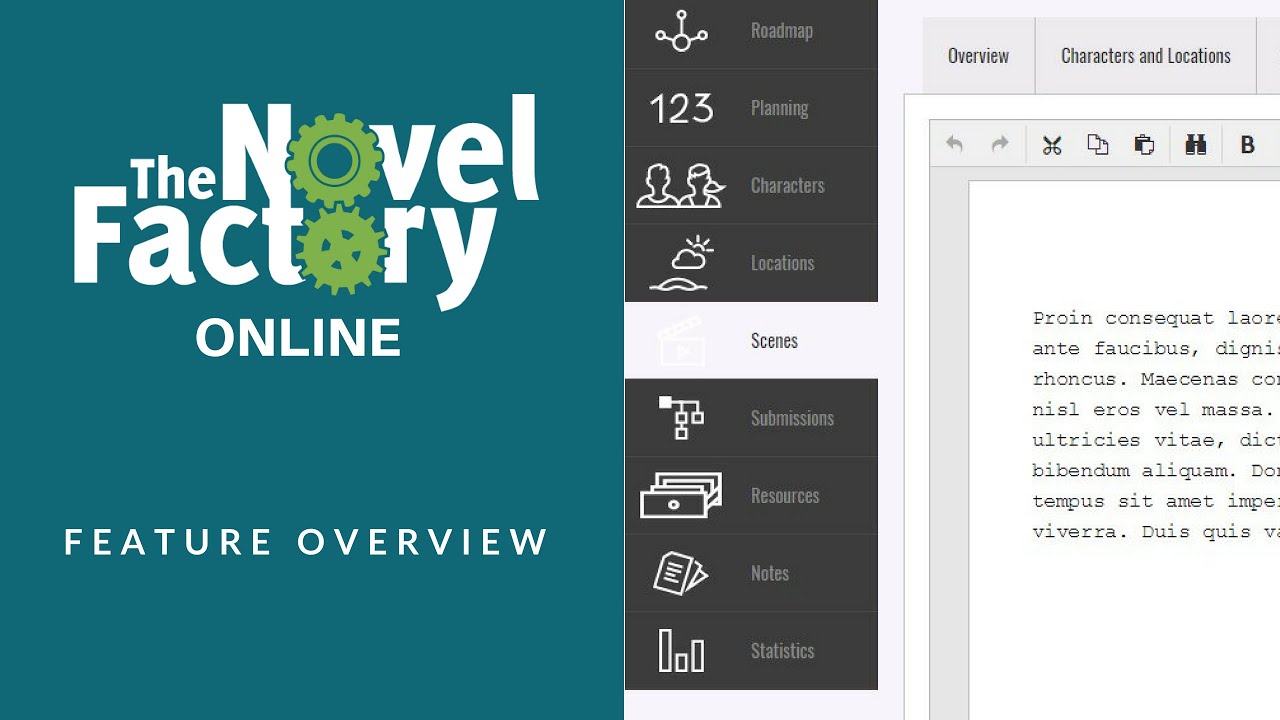Undo the last edit in editor toolbar

click(954, 145)
